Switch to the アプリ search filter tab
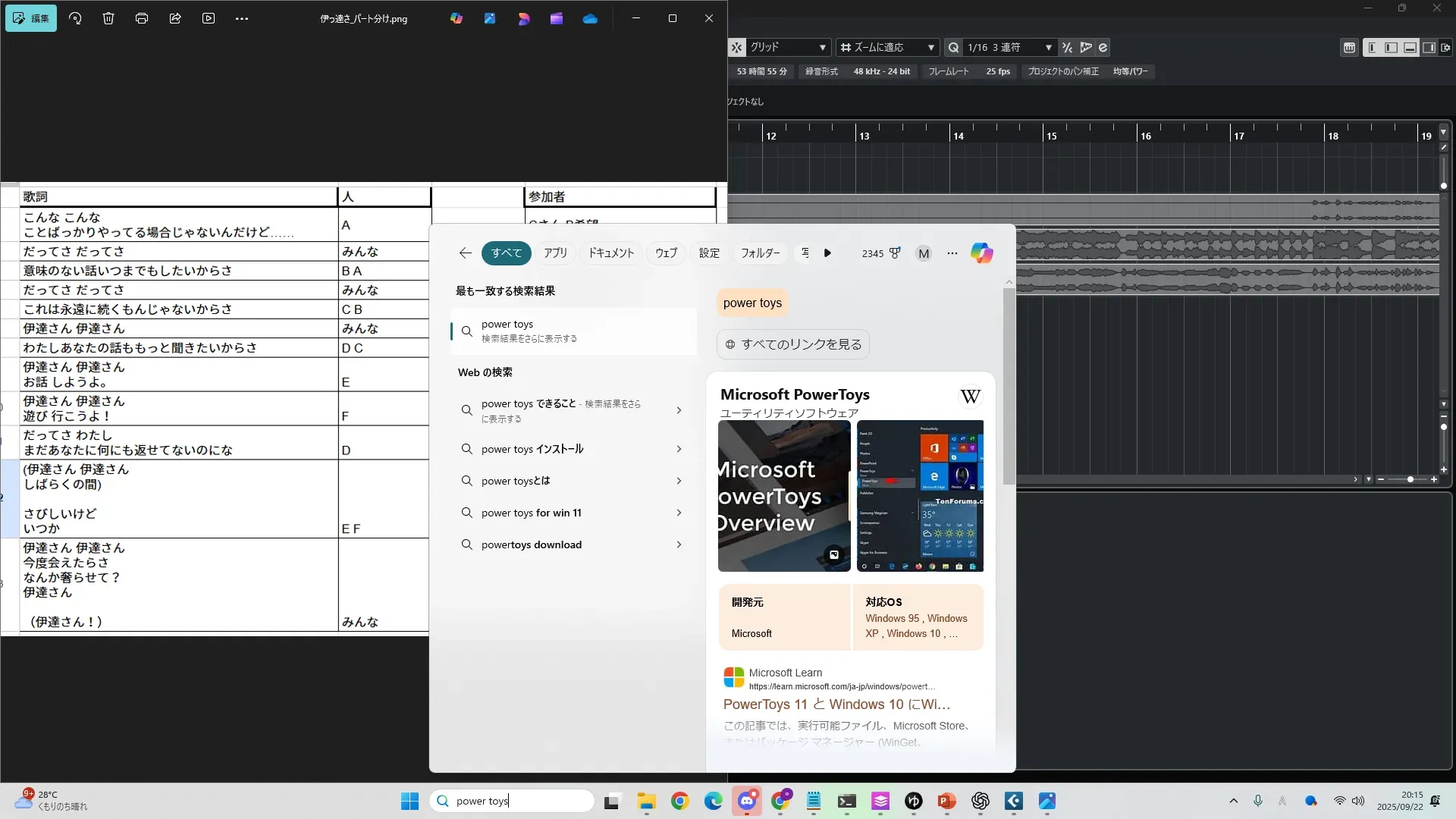 pyautogui.click(x=555, y=253)
